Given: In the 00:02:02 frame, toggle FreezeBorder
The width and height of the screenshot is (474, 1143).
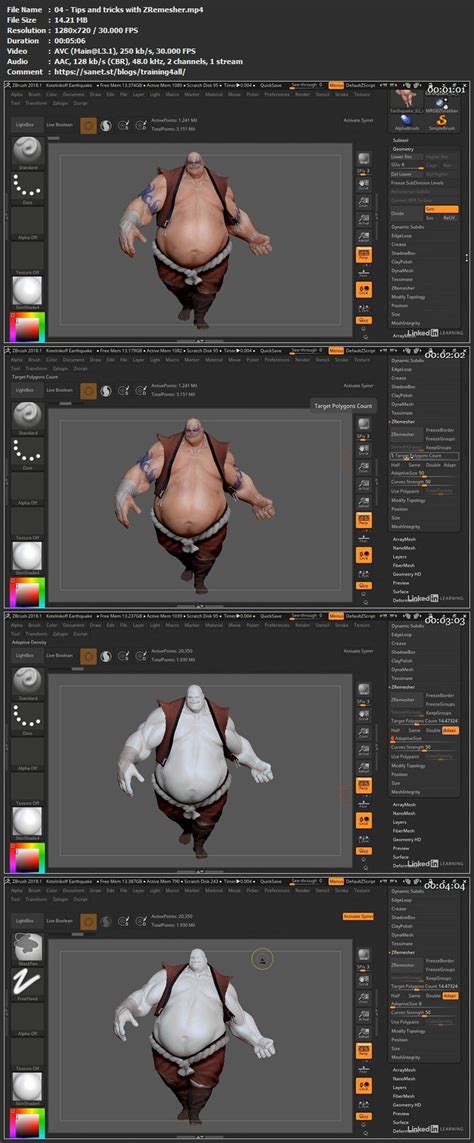Looking at the screenshot, I should click(x=440, y=430).
